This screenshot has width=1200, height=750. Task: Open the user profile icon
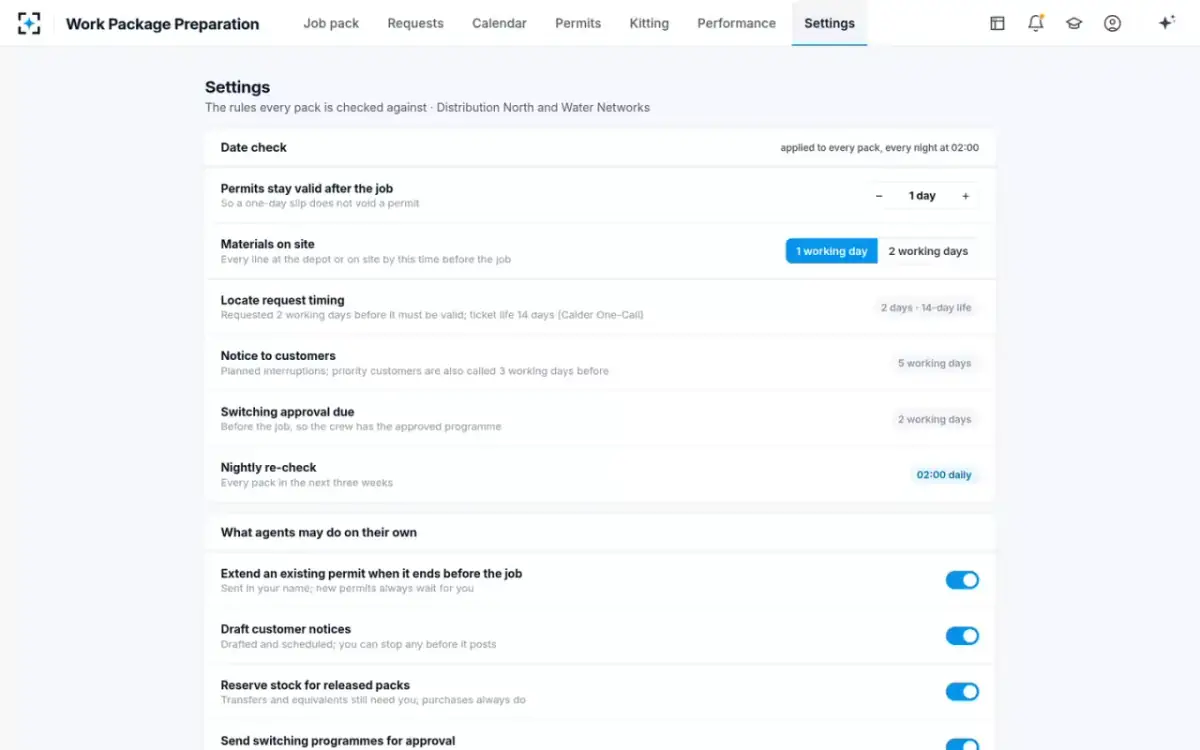[x=1112, y=23]
